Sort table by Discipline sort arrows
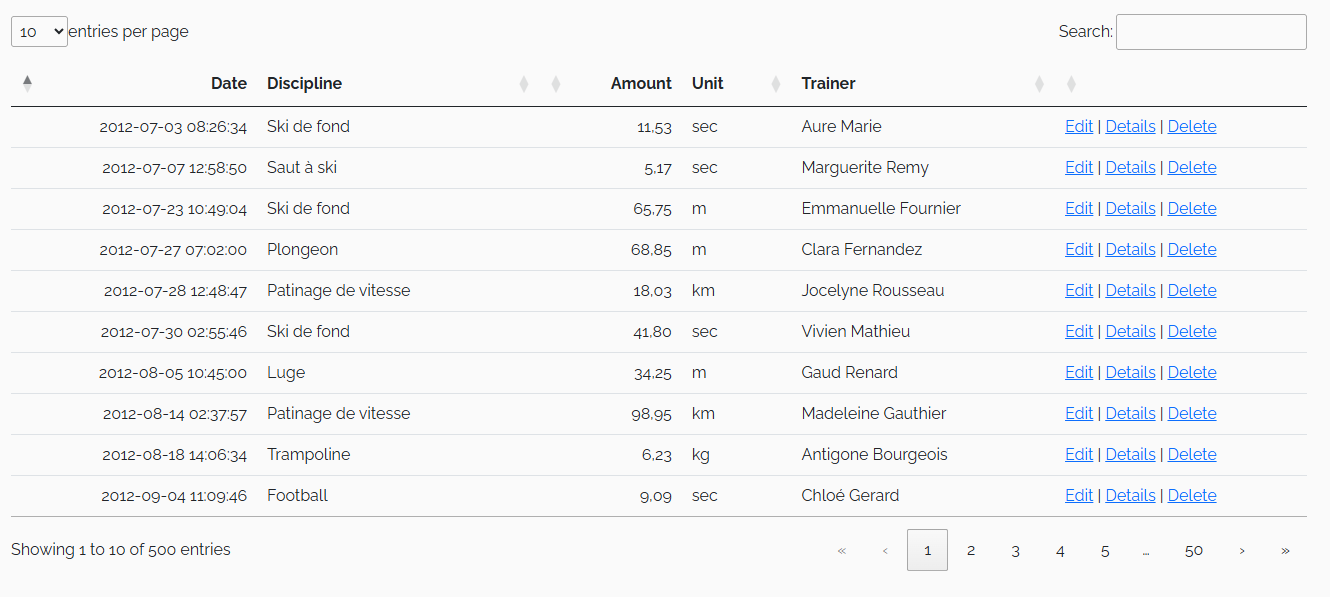The height and width of the screenshot is (597, 1330). point(524,84)
